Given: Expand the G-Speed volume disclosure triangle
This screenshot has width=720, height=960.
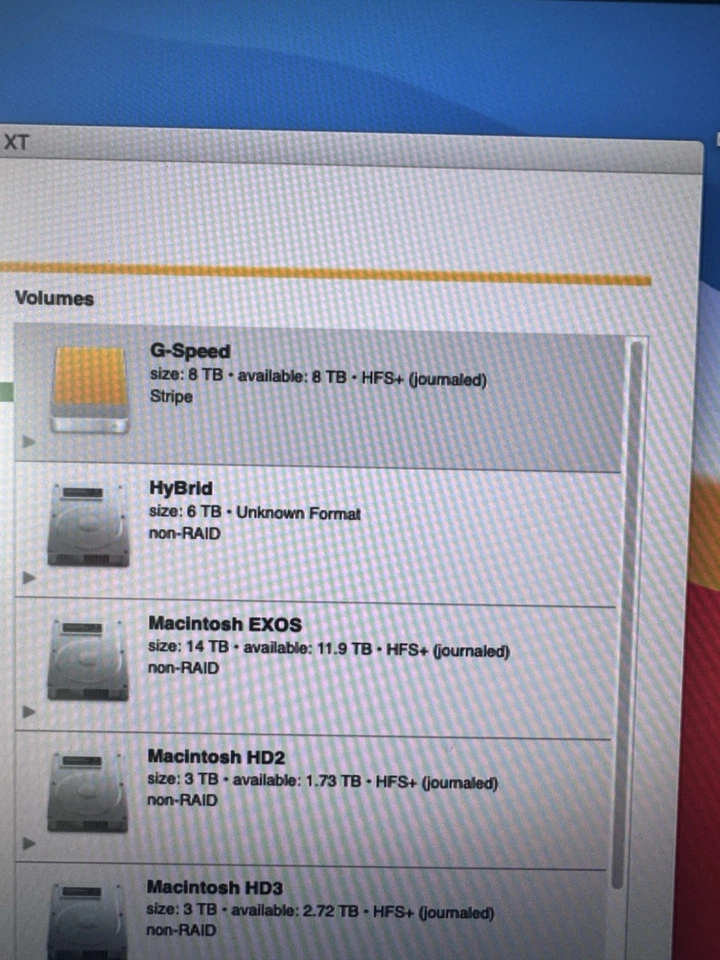Looking at the screenshot, I should pos(29,441).
